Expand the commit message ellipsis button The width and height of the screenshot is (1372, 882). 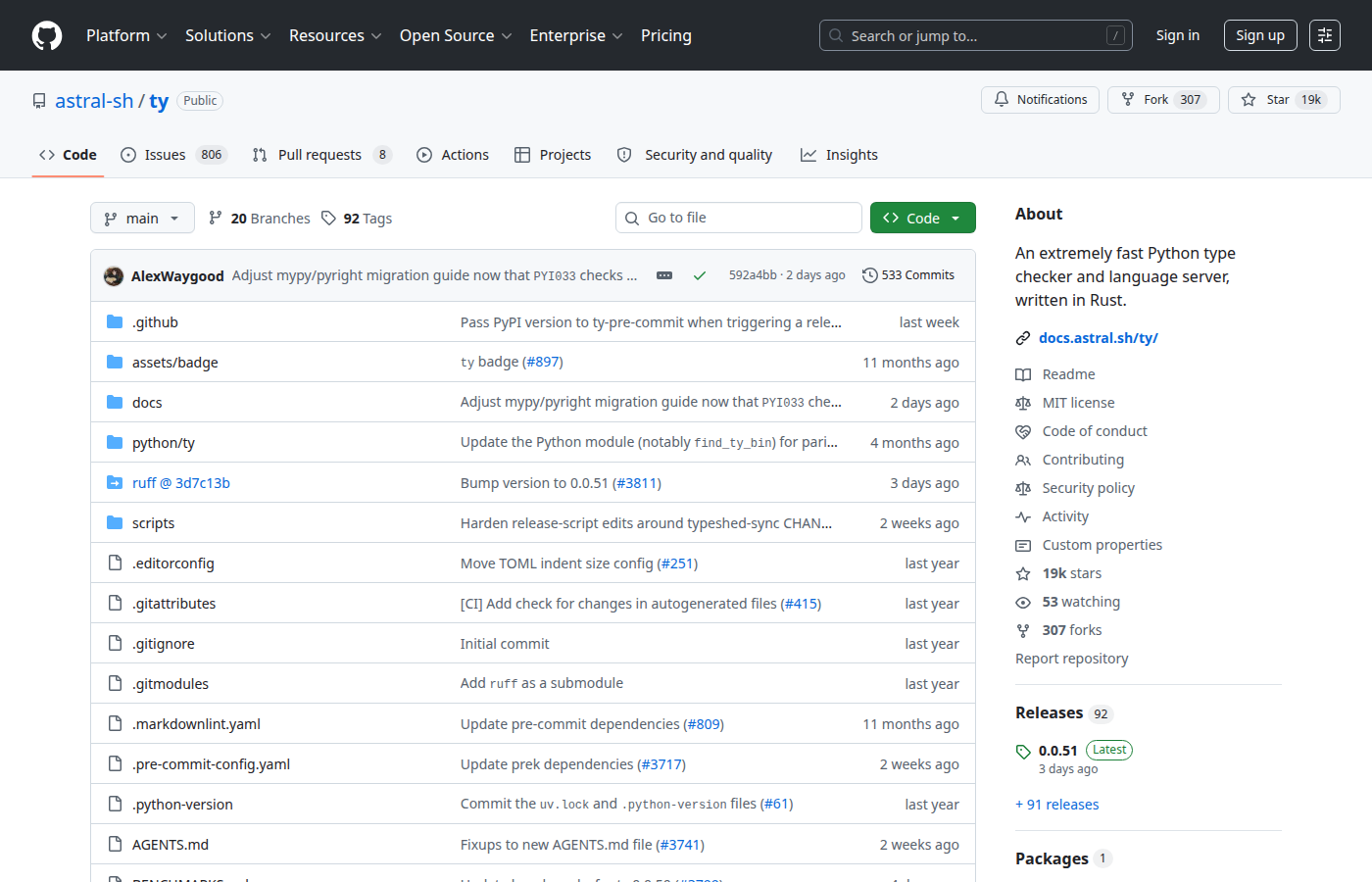pyautogui.click(x=664, y=275)
